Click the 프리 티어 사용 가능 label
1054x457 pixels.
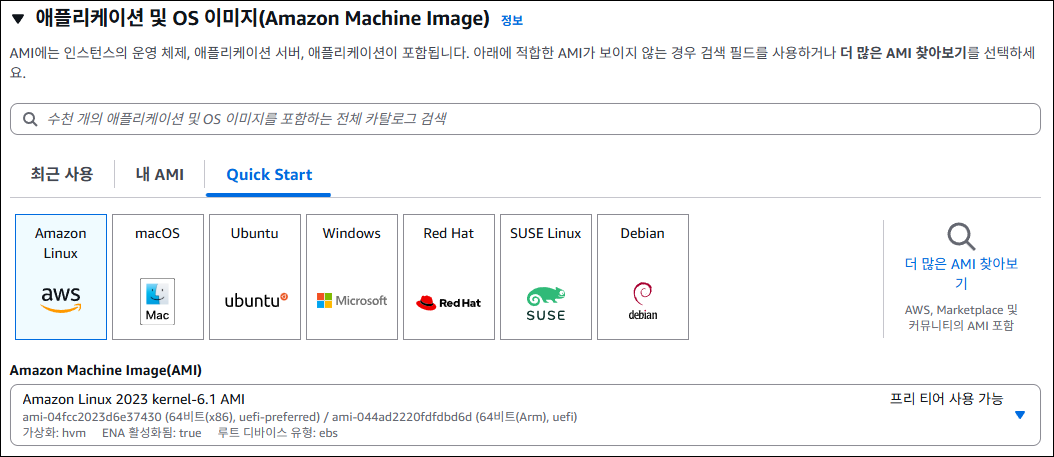point(946,398)
